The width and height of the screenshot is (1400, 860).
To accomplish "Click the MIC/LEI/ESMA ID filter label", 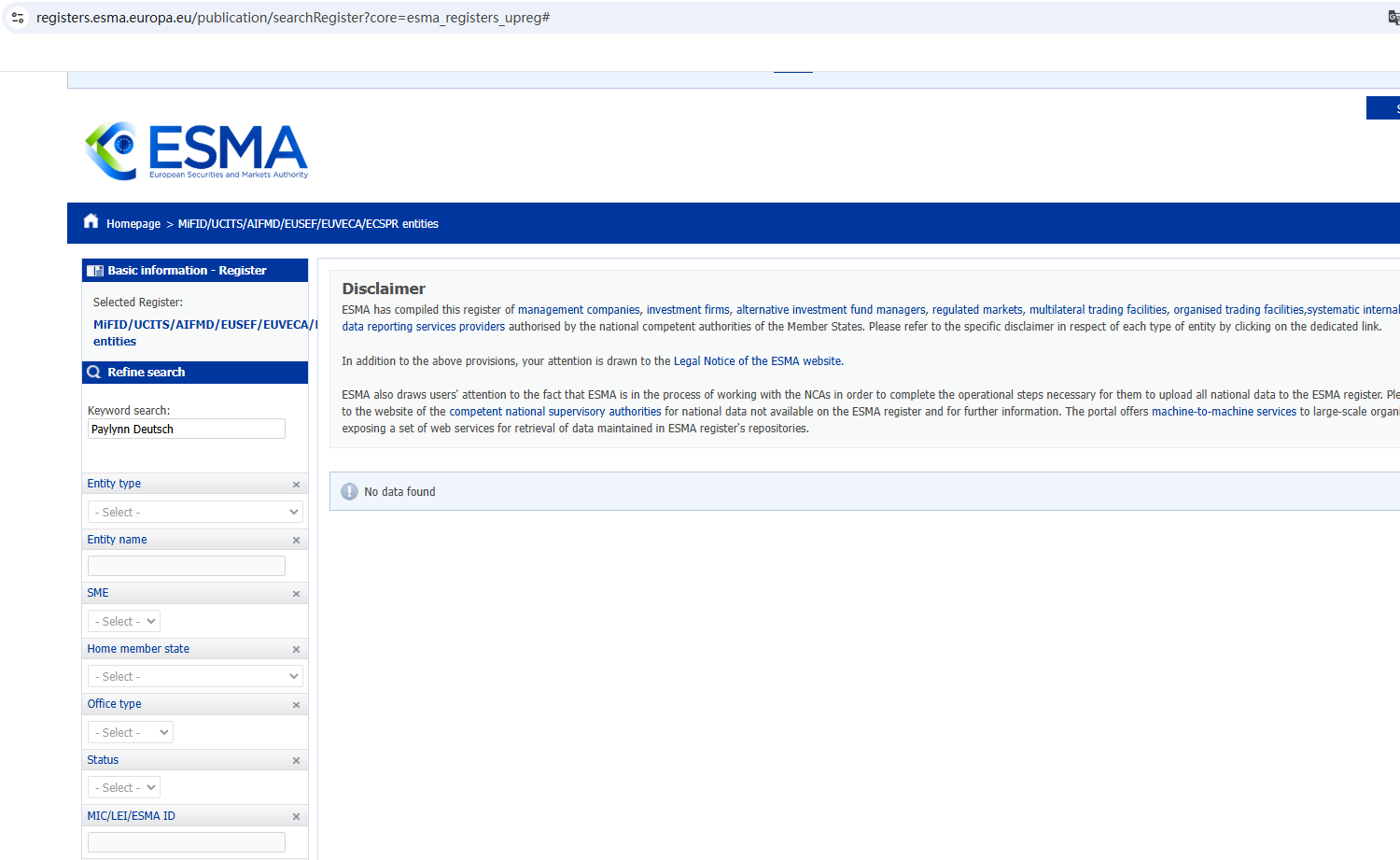I will click(x=131, y=816).
